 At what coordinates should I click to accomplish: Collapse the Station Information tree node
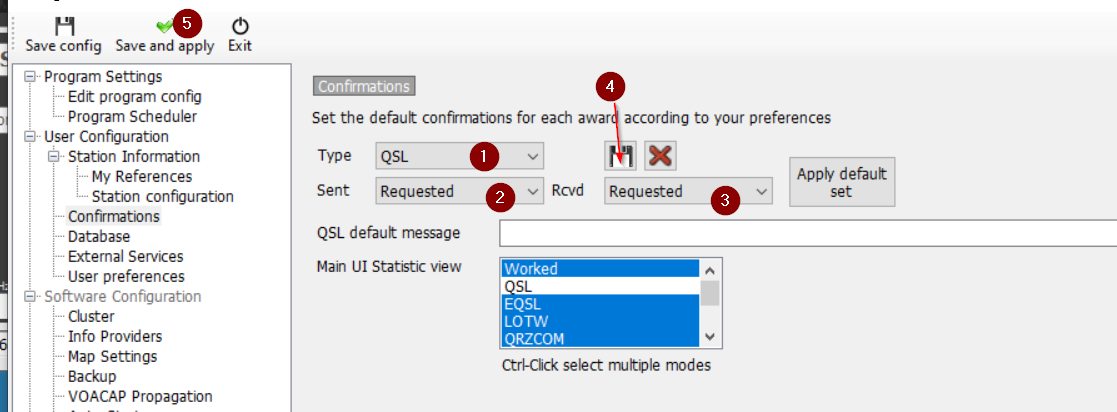click(x=53, y=156)
